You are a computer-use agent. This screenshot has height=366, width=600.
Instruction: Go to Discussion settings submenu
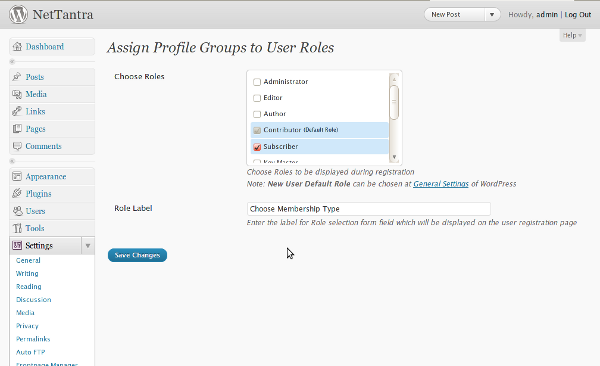point(34,299)
